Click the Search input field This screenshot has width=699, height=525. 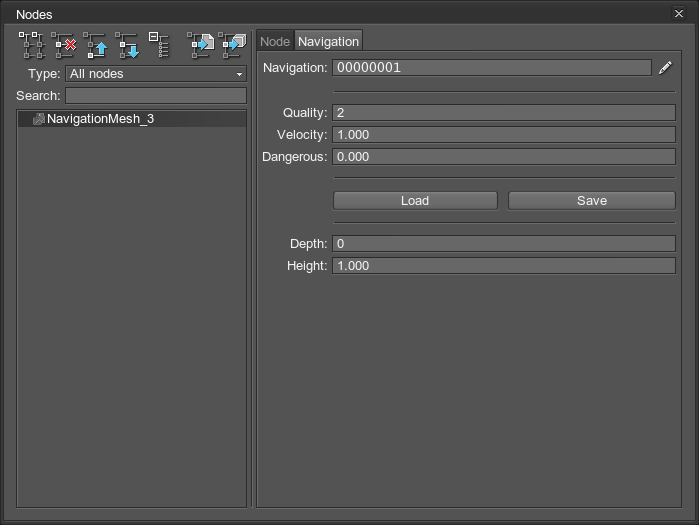156,96
